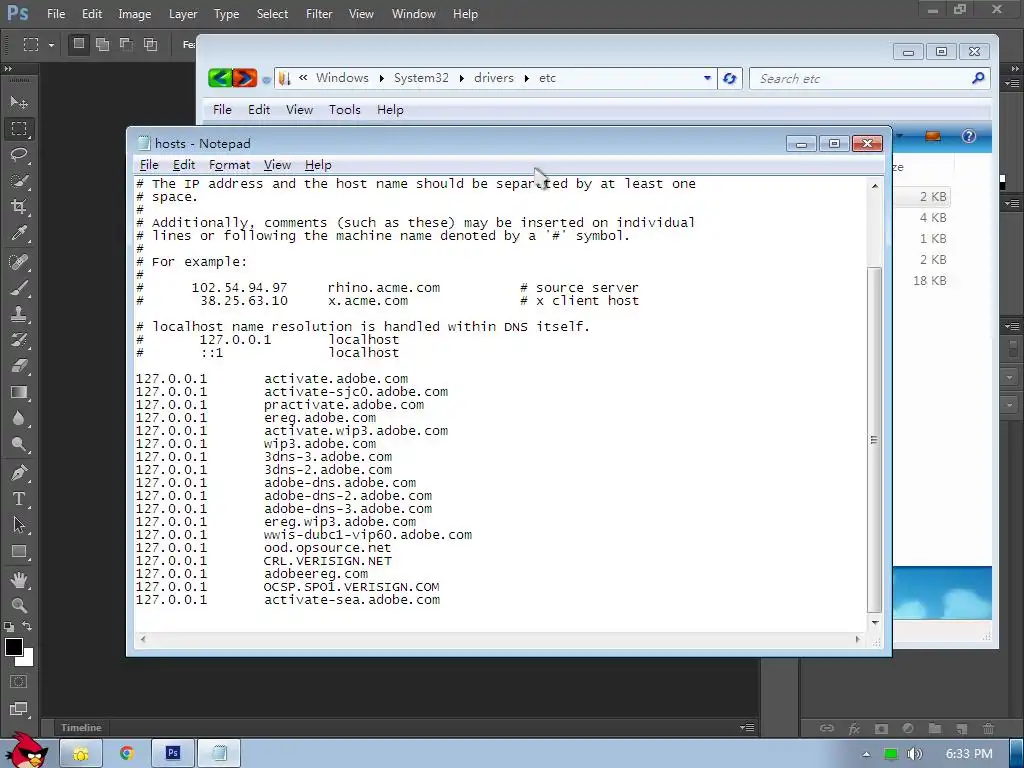Open the Timeline panel flyout menu
The width and height of the screenshot is (1024, 768).
pyautogui.click(x=748, y=728)
